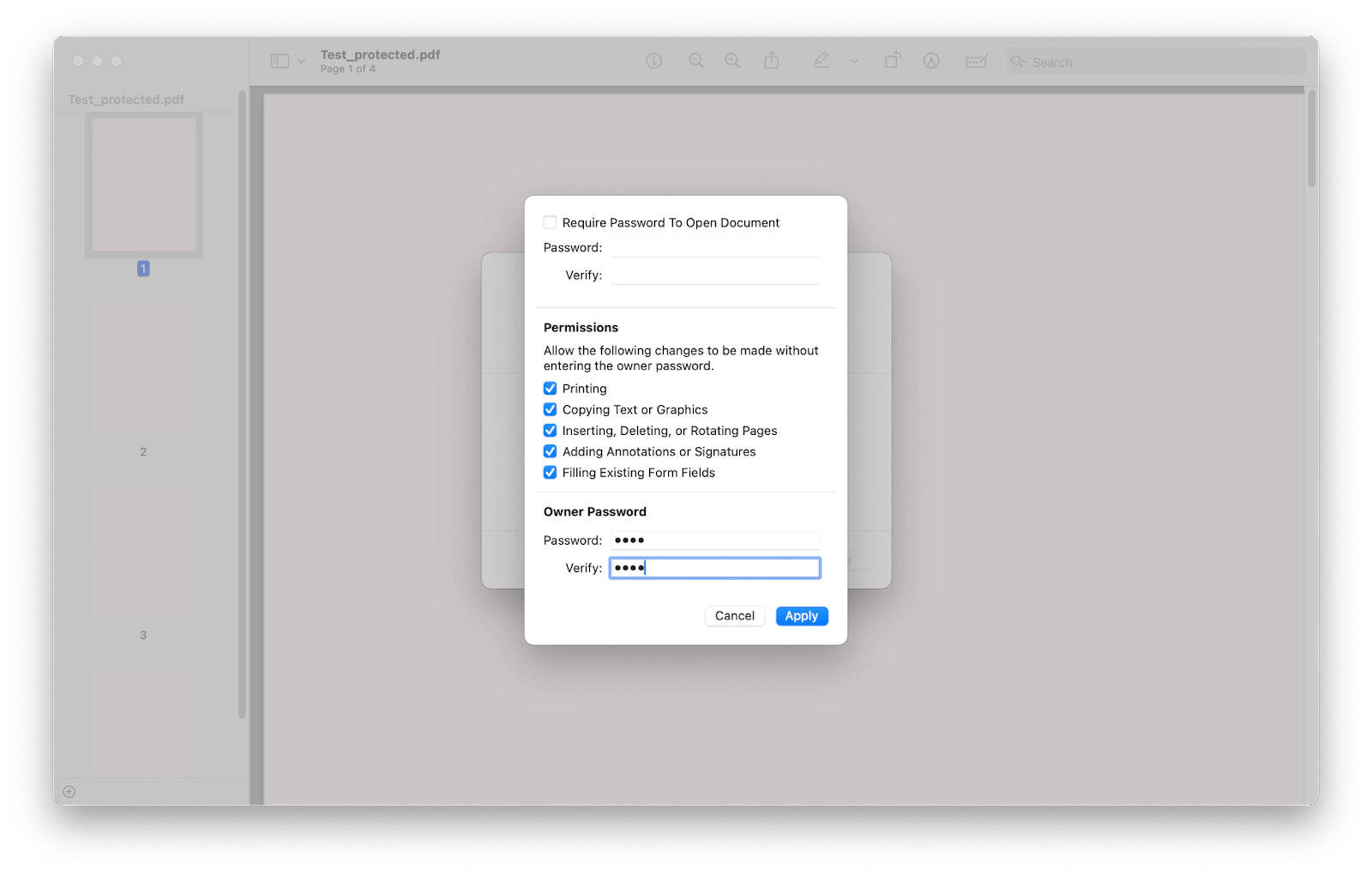
Task: Uncheck Copying Text or Graphics
Action: 550,409
